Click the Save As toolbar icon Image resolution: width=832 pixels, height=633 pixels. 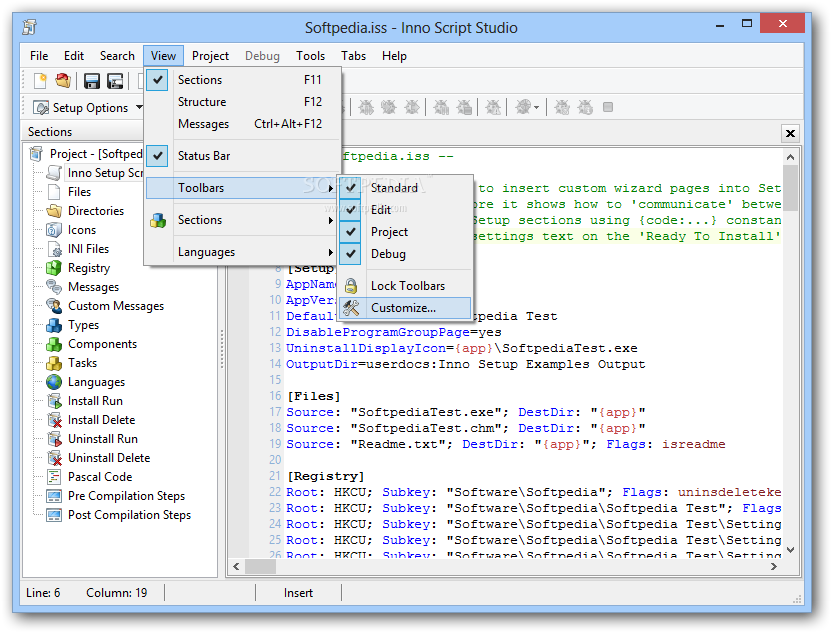pos(115,81)
